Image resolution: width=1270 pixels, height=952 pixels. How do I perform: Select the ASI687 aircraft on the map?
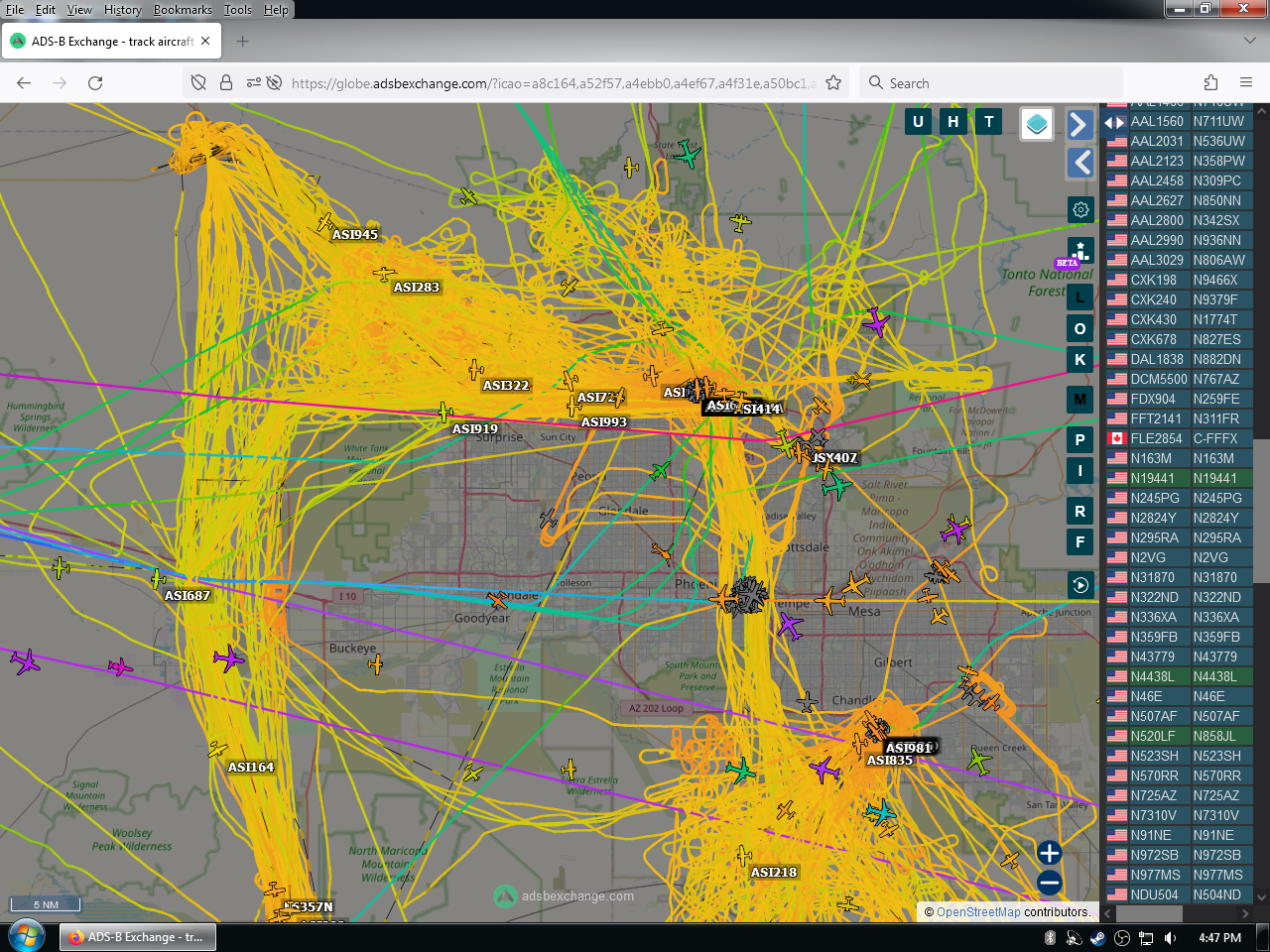click(158, 578)
